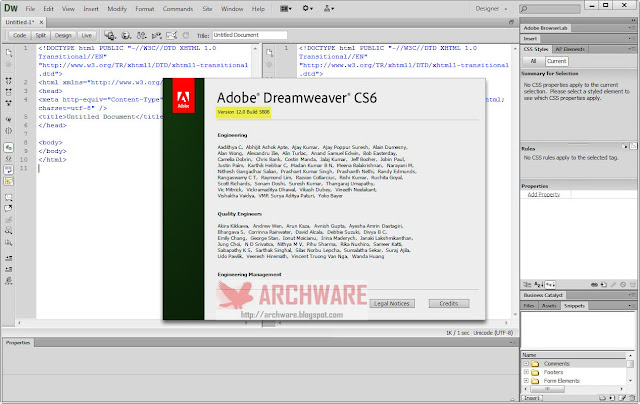This screenshot has height=404, width=640.
Task: Click Balance Braces icon
Action: pos(9,131)
